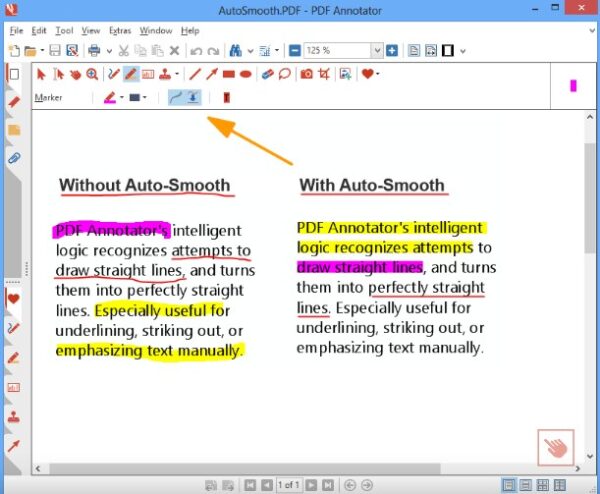The width and height of the screenshot is (600, 494).
Task: Choose the Select arrow tool
Action: coord(41,74)
